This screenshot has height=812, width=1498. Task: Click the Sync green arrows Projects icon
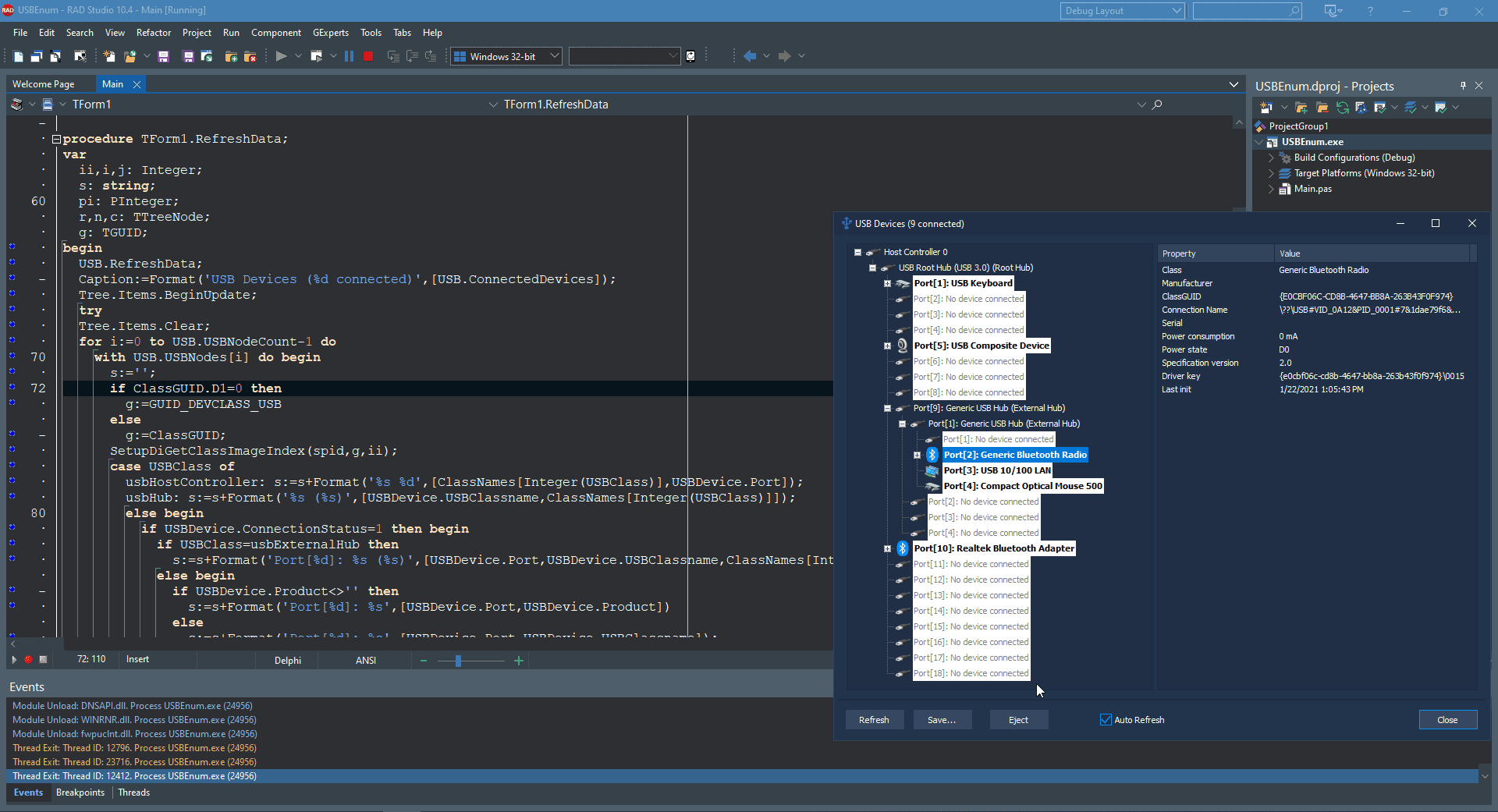1343,108
